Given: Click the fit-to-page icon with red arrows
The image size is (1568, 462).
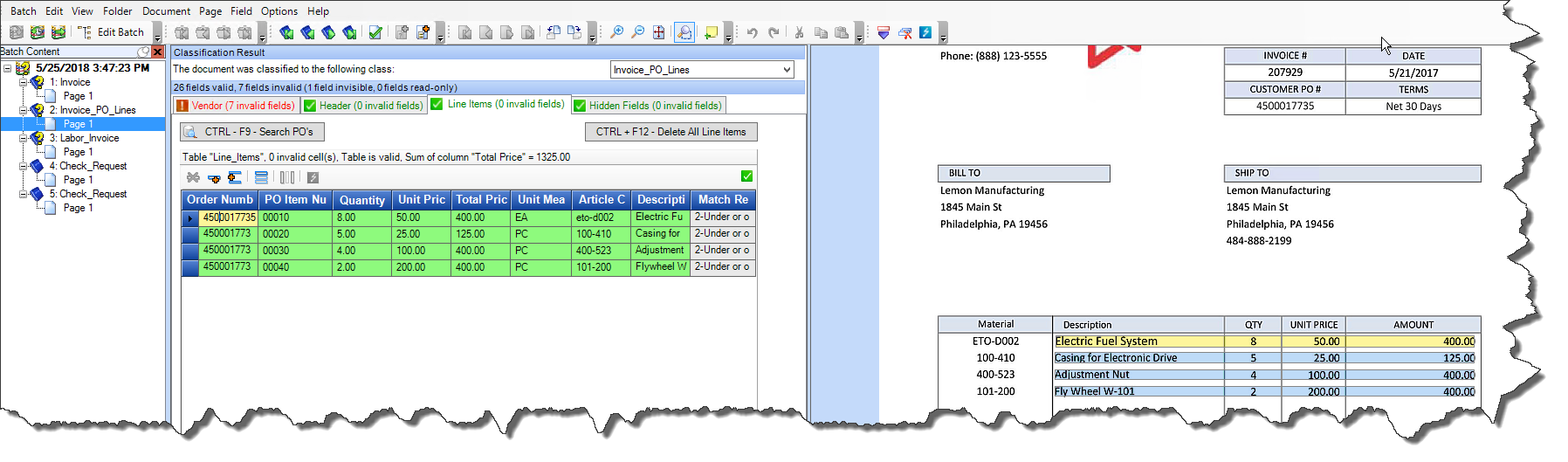Looking at the screenshot, I should tap(659, 32).
